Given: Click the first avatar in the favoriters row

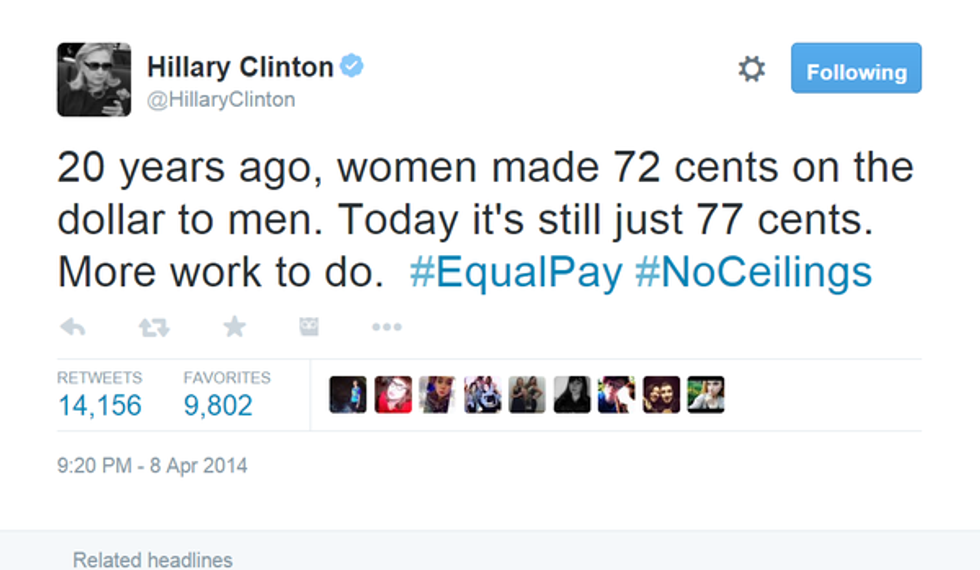Looking at the screenshot, I should coord(348,395).
